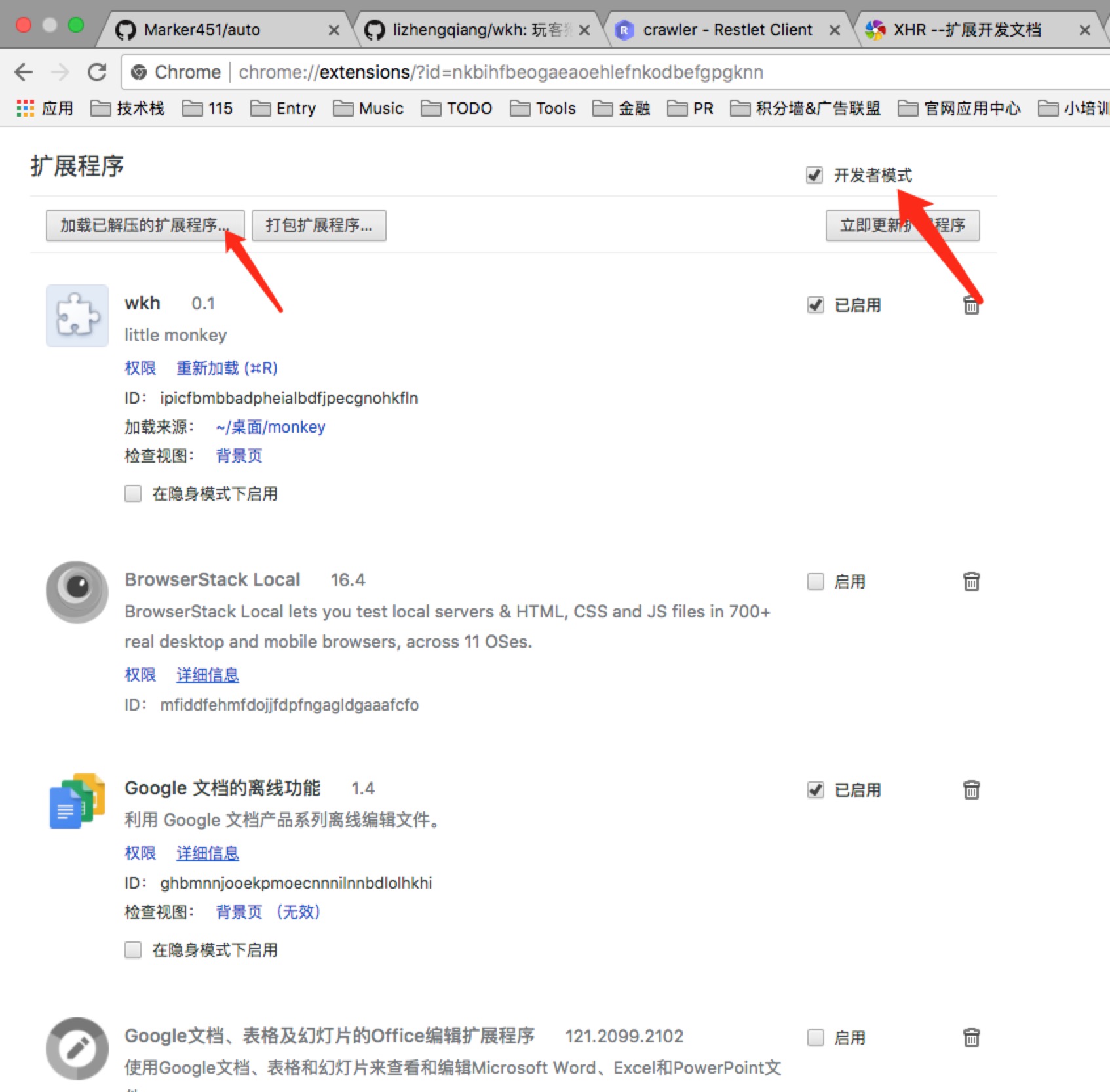Check 在隐身模式下启用 for wkh extension
The width and height of the screenshot is (1110, 1092).
tap(133, 494)
